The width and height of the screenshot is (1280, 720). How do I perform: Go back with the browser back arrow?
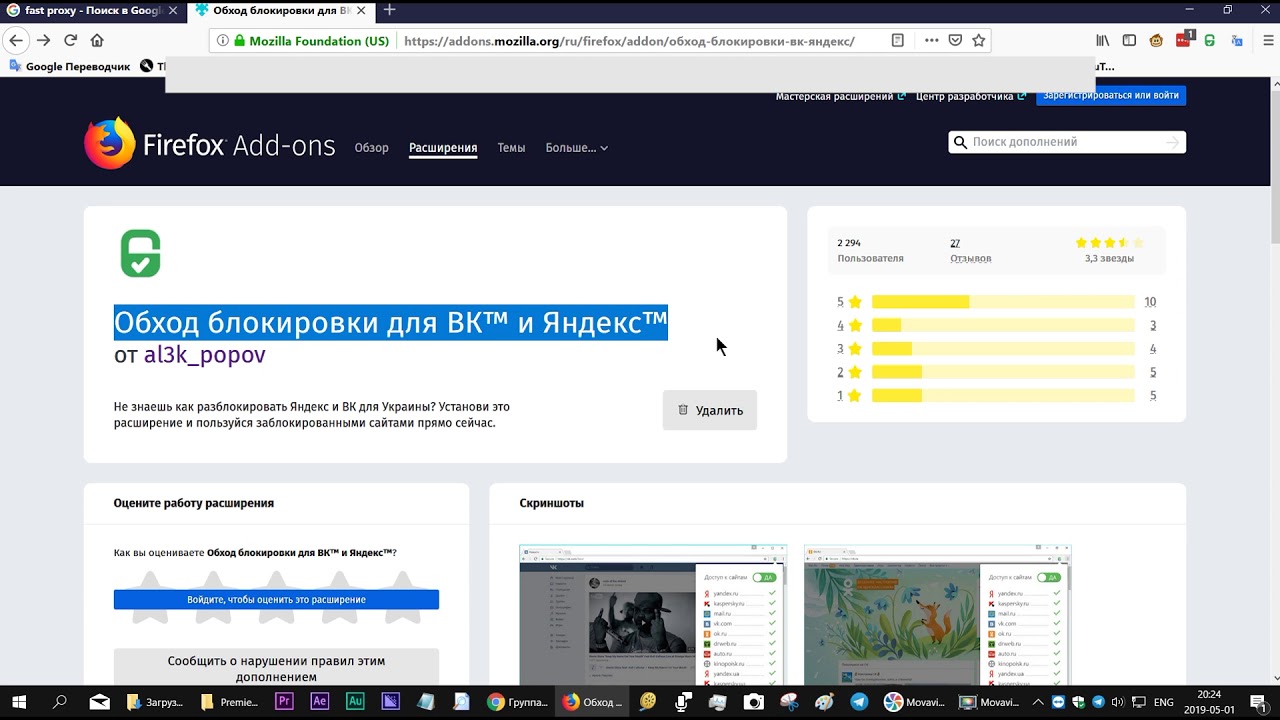pyautogui.click(x=16, y=41)
